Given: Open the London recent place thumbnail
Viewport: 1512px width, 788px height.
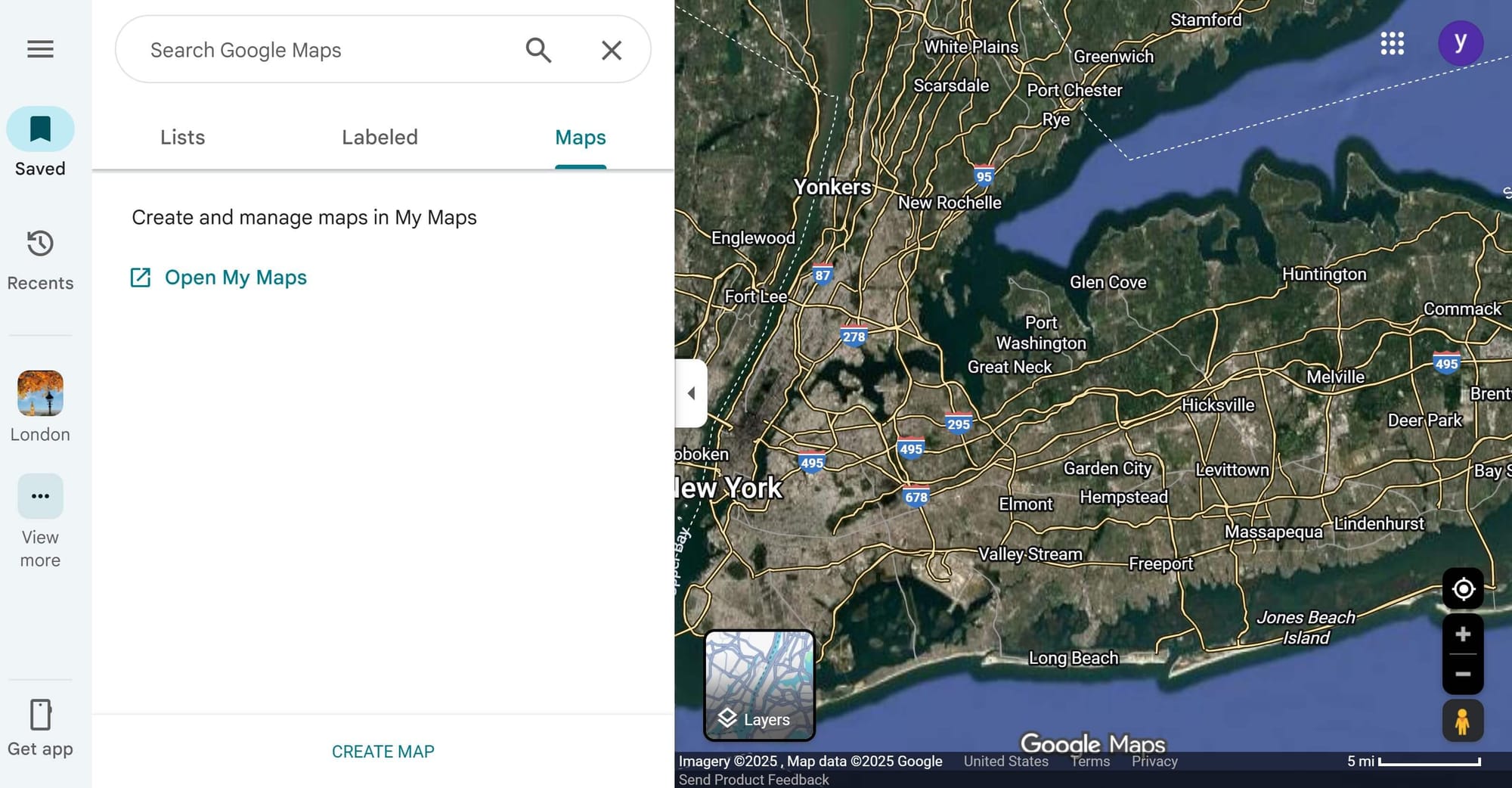Looking at the screenshot, I should click(40, 393).
